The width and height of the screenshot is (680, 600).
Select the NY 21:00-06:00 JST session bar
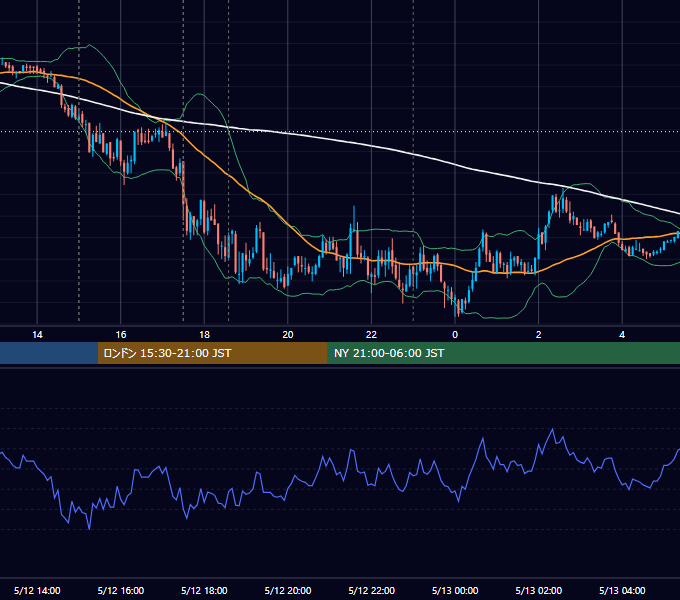pos(503,353)
